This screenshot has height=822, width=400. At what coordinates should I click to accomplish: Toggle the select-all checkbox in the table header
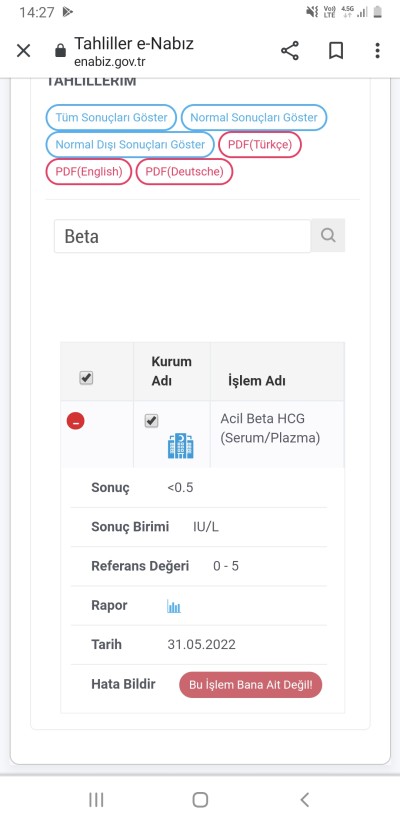click(86, 378)
